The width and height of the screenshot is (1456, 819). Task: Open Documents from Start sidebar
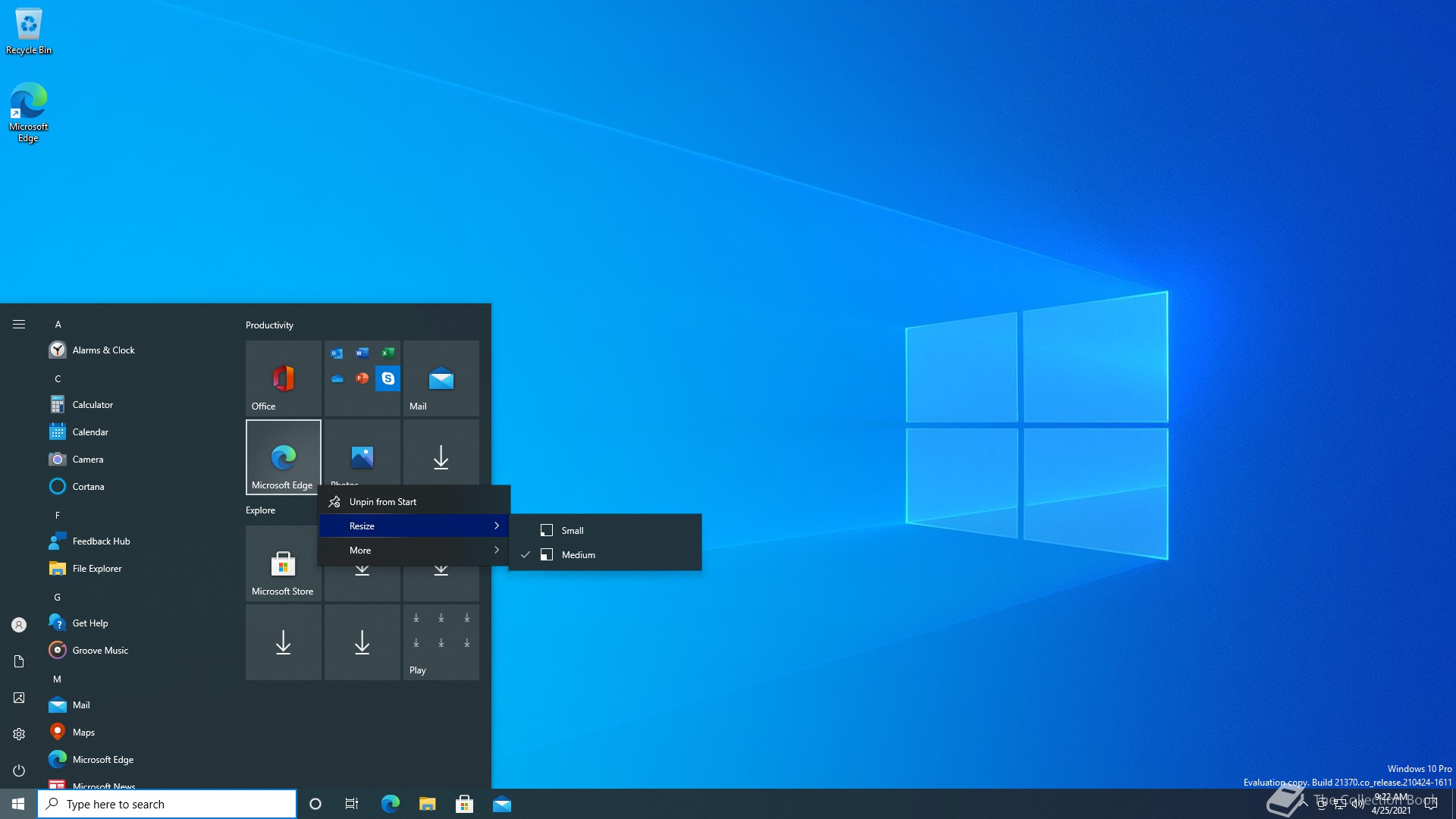pos(19,661)
